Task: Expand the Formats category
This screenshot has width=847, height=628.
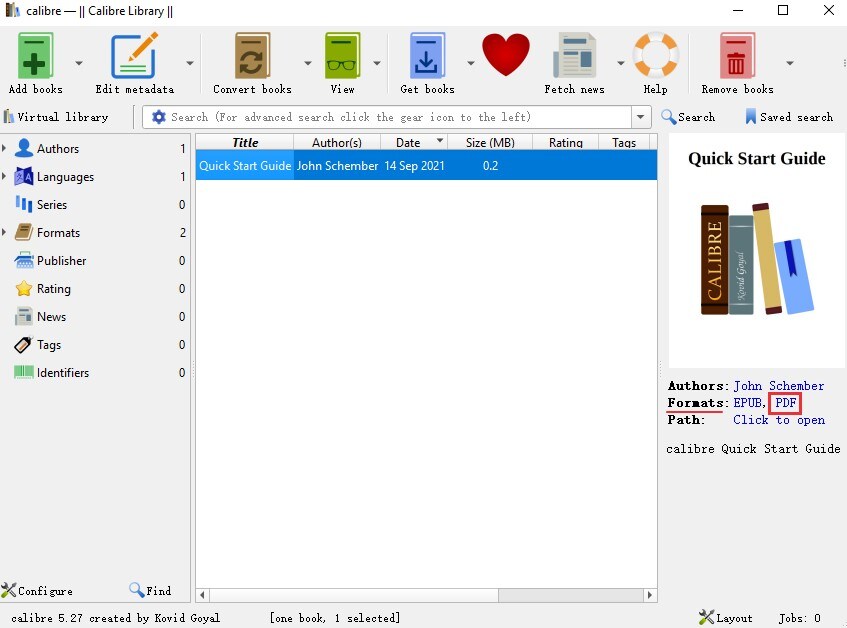Action: (x=4, y=232)
